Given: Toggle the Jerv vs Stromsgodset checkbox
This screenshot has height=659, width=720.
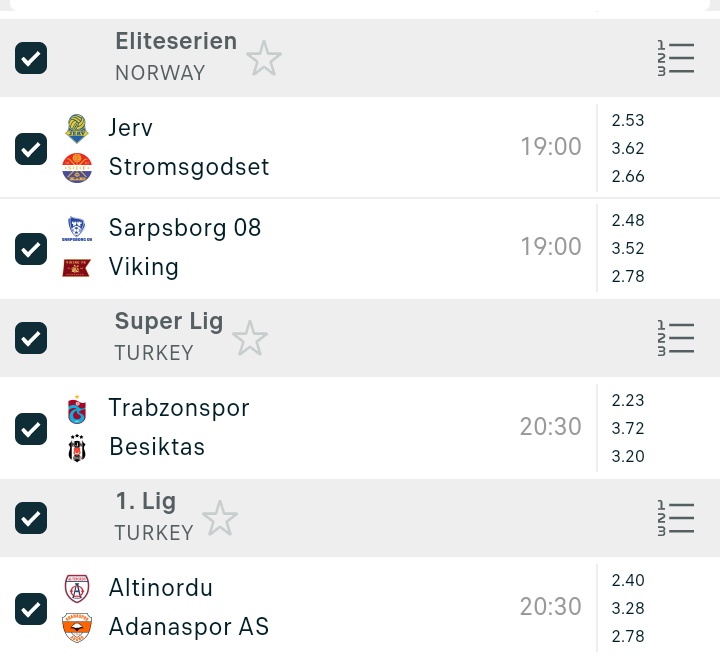Looking at the screenshot, I should [31, 148].
